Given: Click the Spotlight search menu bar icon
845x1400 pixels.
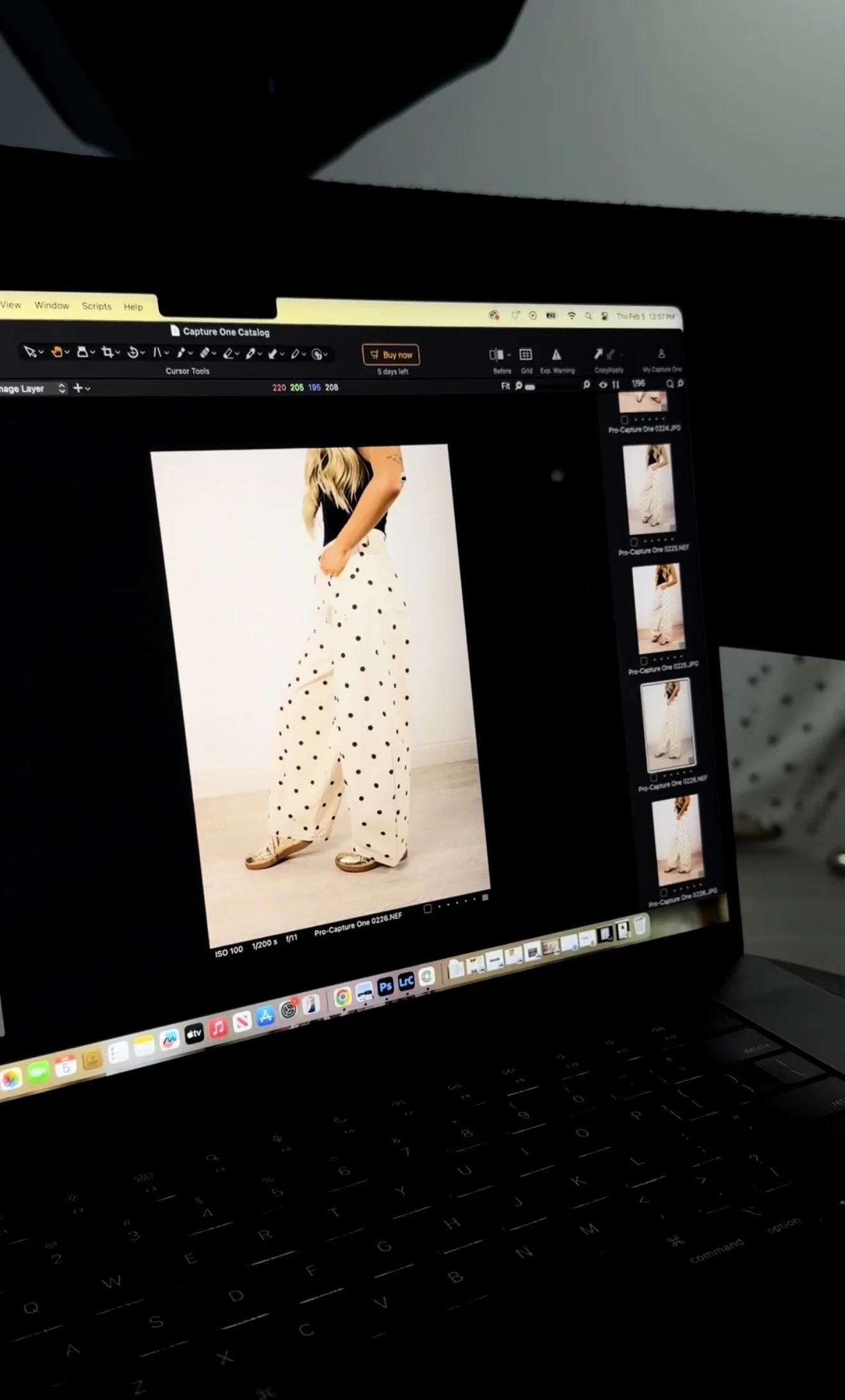Looking at the screenshot, I should point(588,316).
